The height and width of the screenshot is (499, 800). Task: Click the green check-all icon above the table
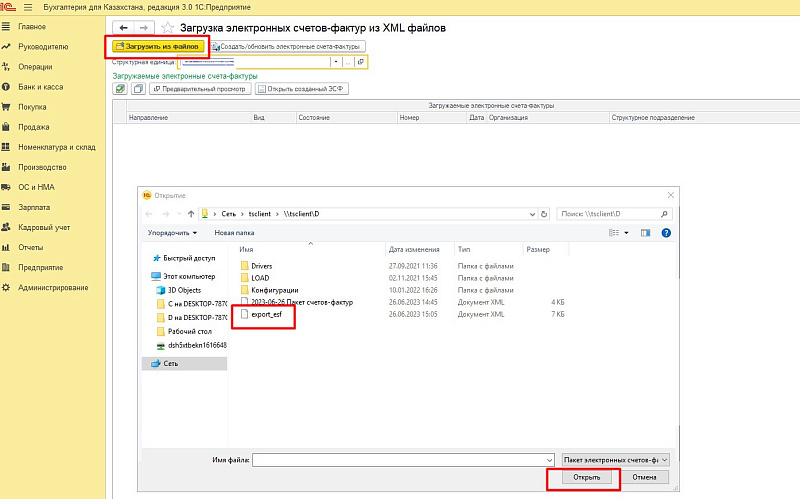[x=121, y=89]
